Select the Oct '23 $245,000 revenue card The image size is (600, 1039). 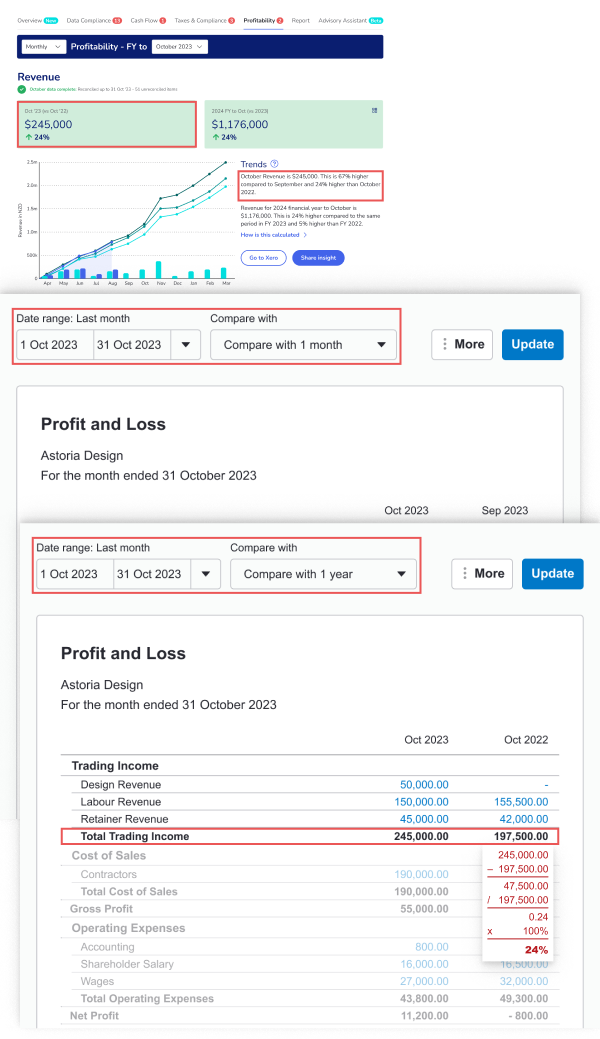click(107, 124)
